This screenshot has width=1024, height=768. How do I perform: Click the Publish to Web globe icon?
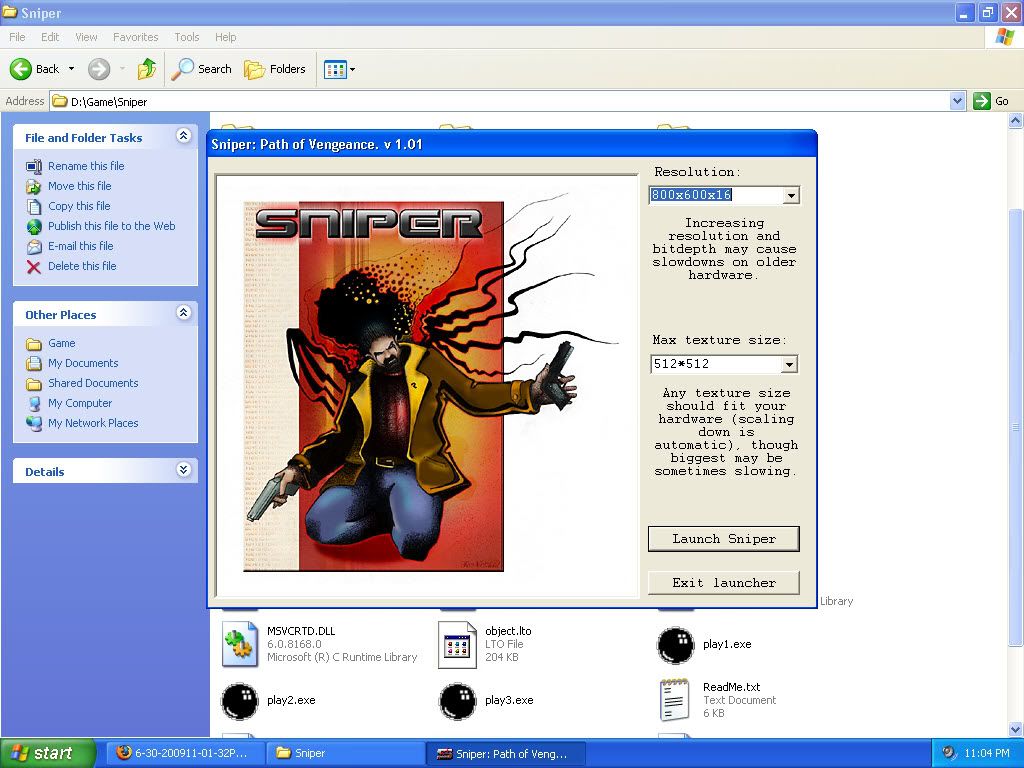34,227
